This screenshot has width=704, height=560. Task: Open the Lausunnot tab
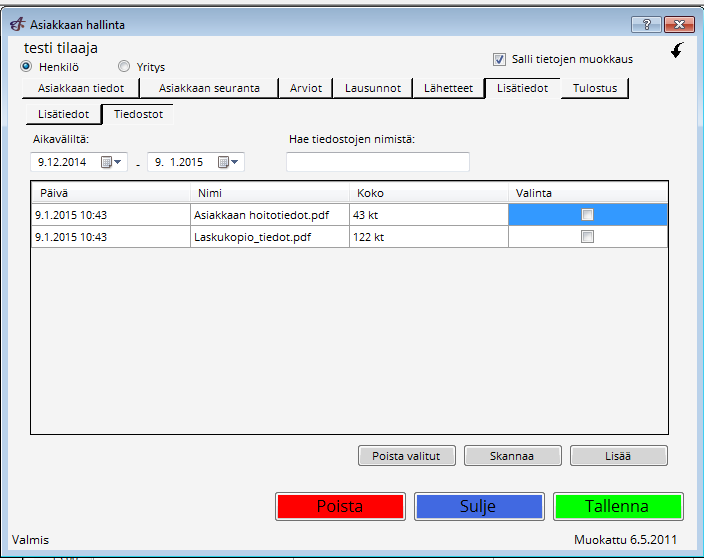tap(372, 88)
